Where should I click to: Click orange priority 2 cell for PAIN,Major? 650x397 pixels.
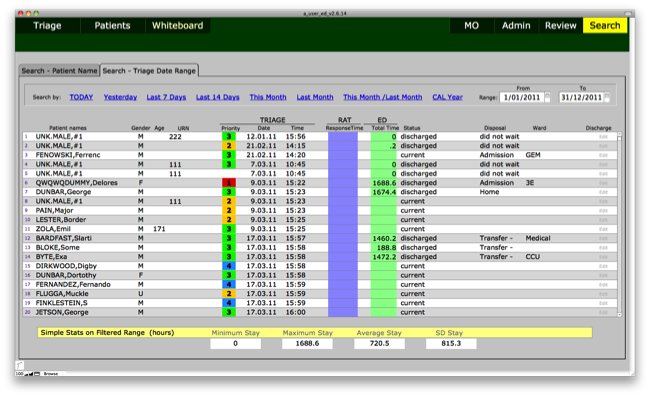coord(229,211)
